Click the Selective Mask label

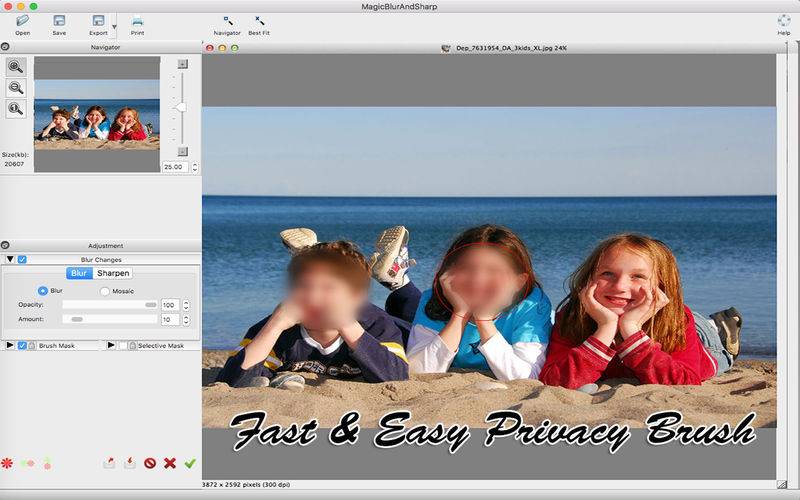click(161, 346)
